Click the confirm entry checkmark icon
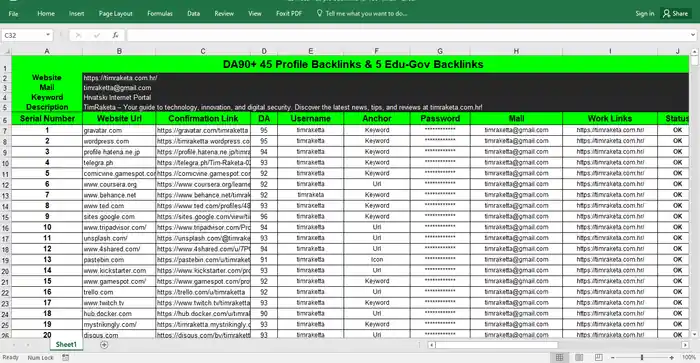Image resolution: width=700 pixels, height=363 pixels. tap(97, 35)
